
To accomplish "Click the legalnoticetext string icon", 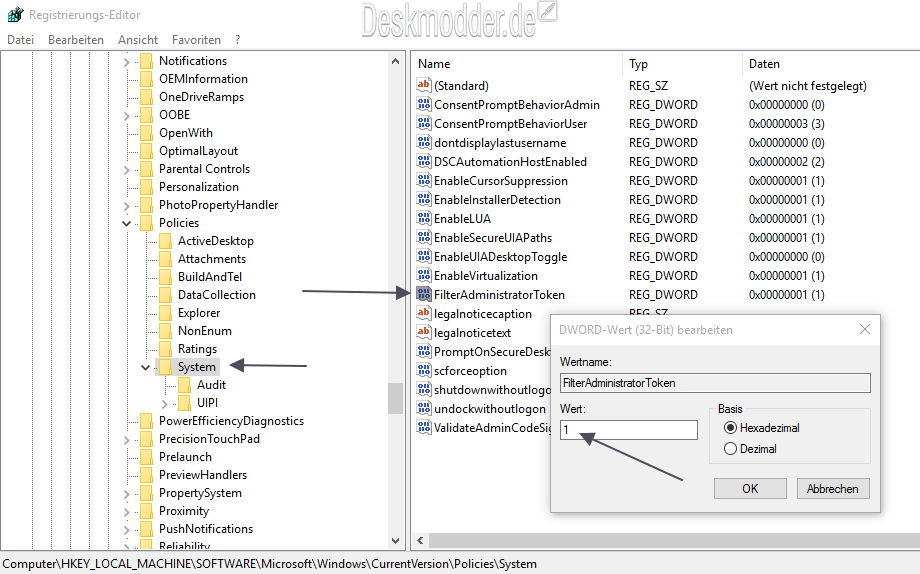I will (x=424, y=332).
